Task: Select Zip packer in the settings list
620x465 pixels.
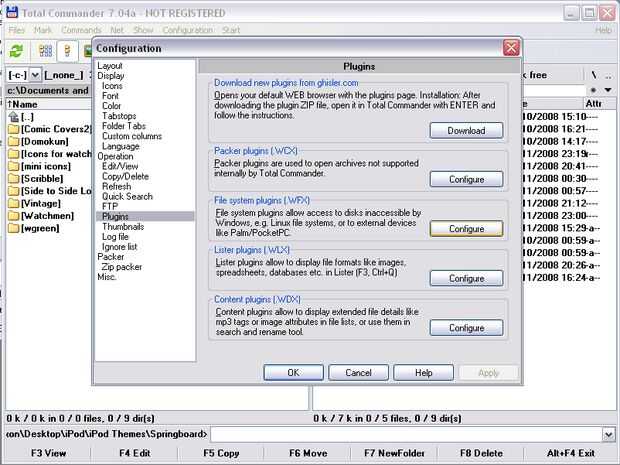Action: [121, 267]
